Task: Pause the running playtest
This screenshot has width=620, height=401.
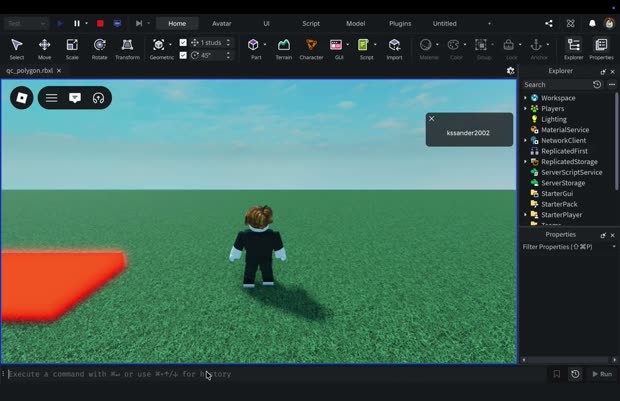Action: [77, 23]
